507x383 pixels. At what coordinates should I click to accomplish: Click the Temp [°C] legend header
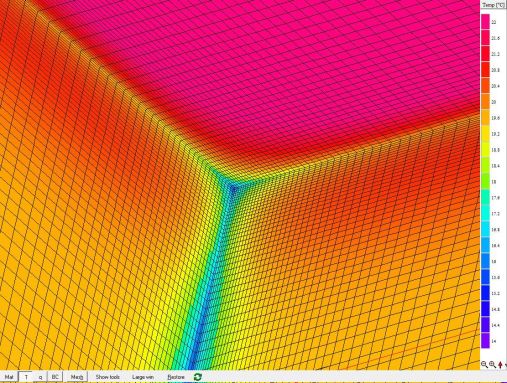point(493,5)
